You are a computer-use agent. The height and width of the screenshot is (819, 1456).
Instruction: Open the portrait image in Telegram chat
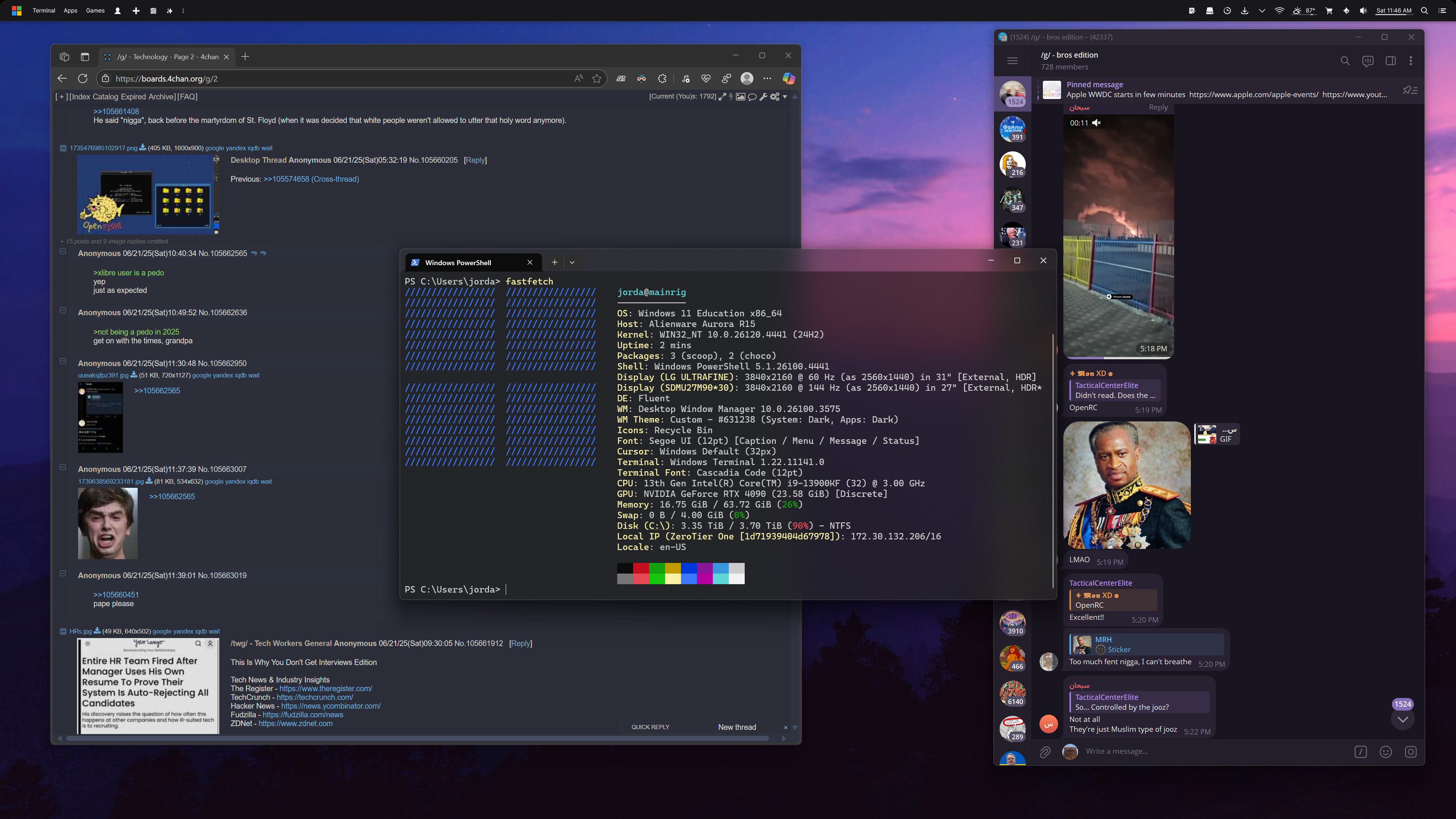click(1126, 485)
